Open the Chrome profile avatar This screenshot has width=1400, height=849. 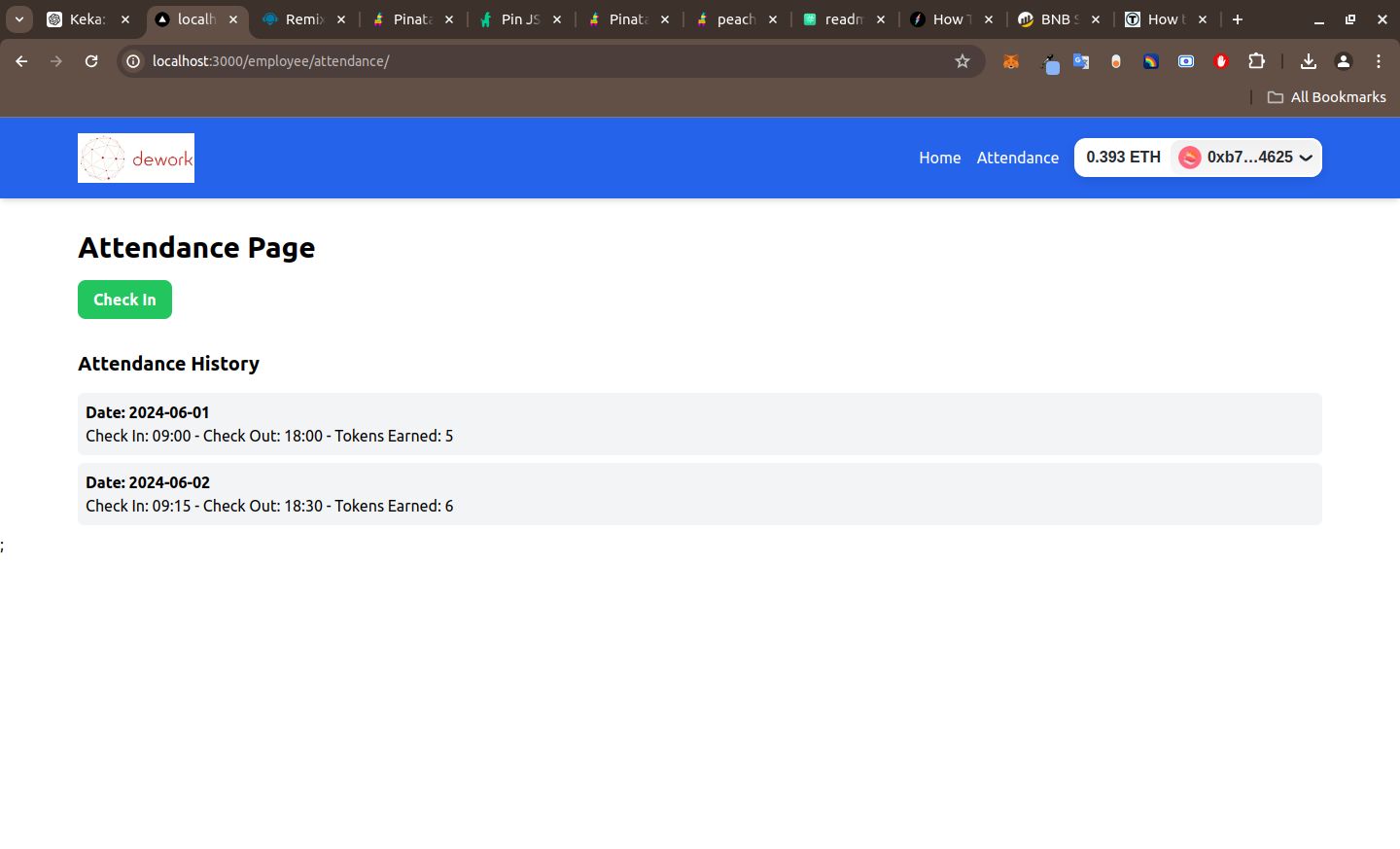click(x=1344, y=61)
